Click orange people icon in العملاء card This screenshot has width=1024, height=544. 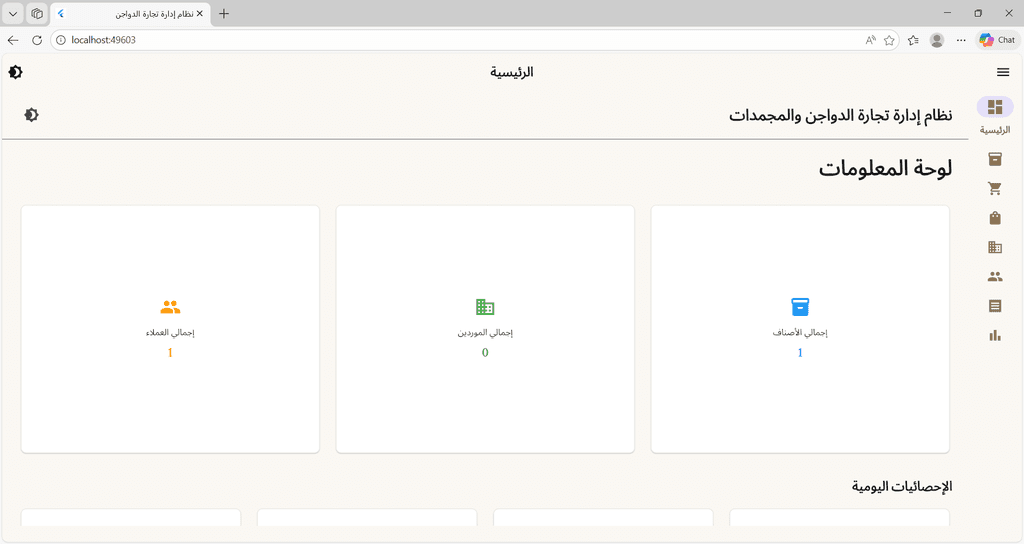[x=170, y=306]
